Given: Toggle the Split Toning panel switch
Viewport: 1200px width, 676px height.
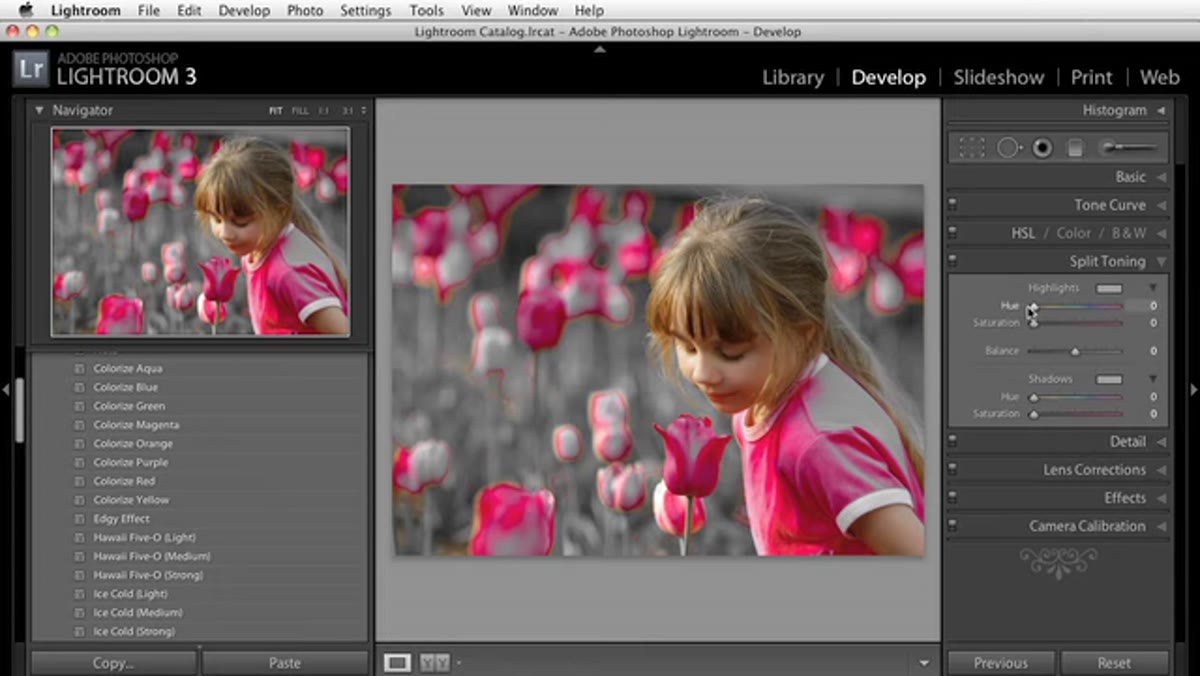Looking at the screenshot, I should tap(953, 261).
